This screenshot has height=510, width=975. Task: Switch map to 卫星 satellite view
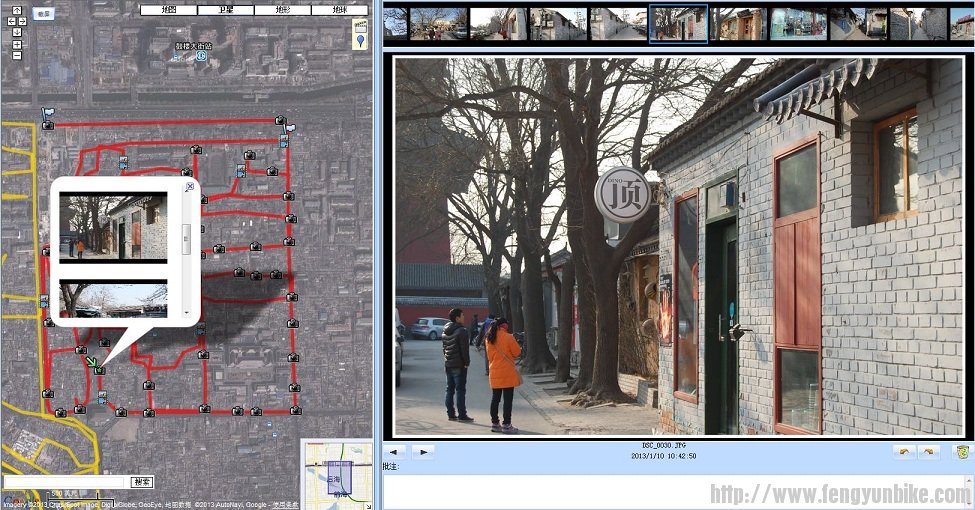(x=225, y=10)
